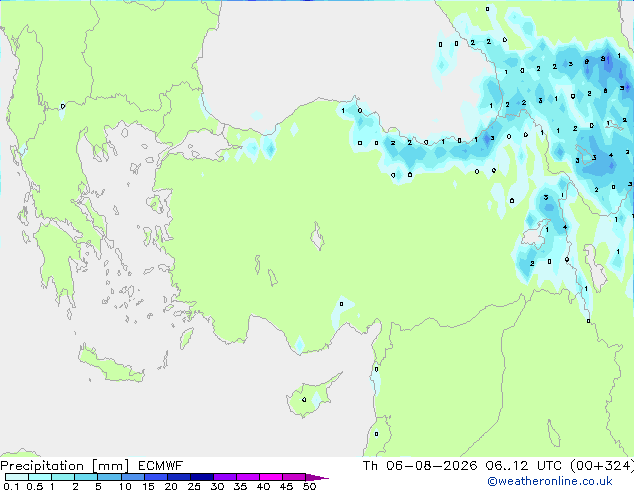
Task: Click the island of Cyprus on the map
Action: point(309,398)
